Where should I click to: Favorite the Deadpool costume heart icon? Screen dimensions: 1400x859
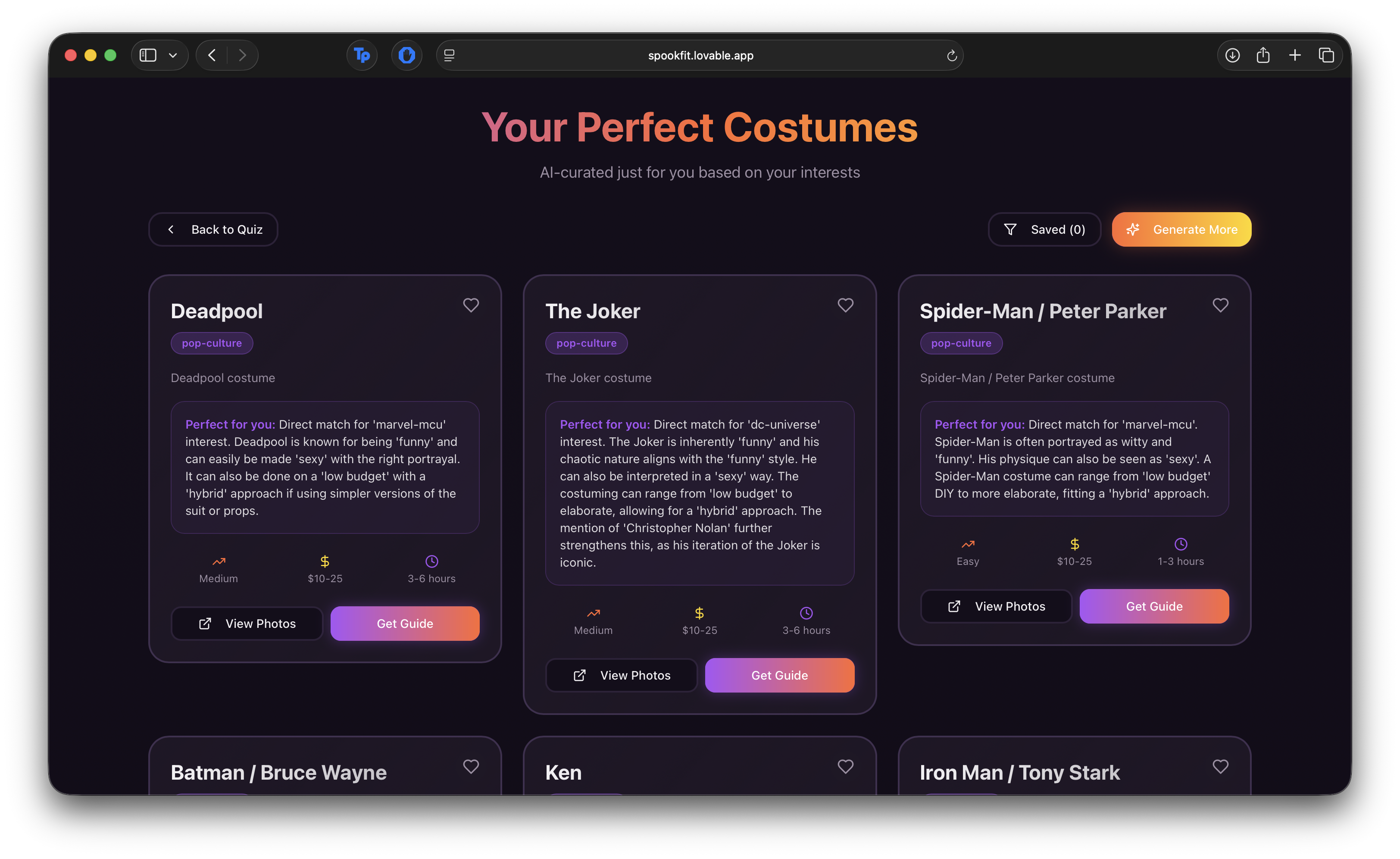[x=470, y=305]
